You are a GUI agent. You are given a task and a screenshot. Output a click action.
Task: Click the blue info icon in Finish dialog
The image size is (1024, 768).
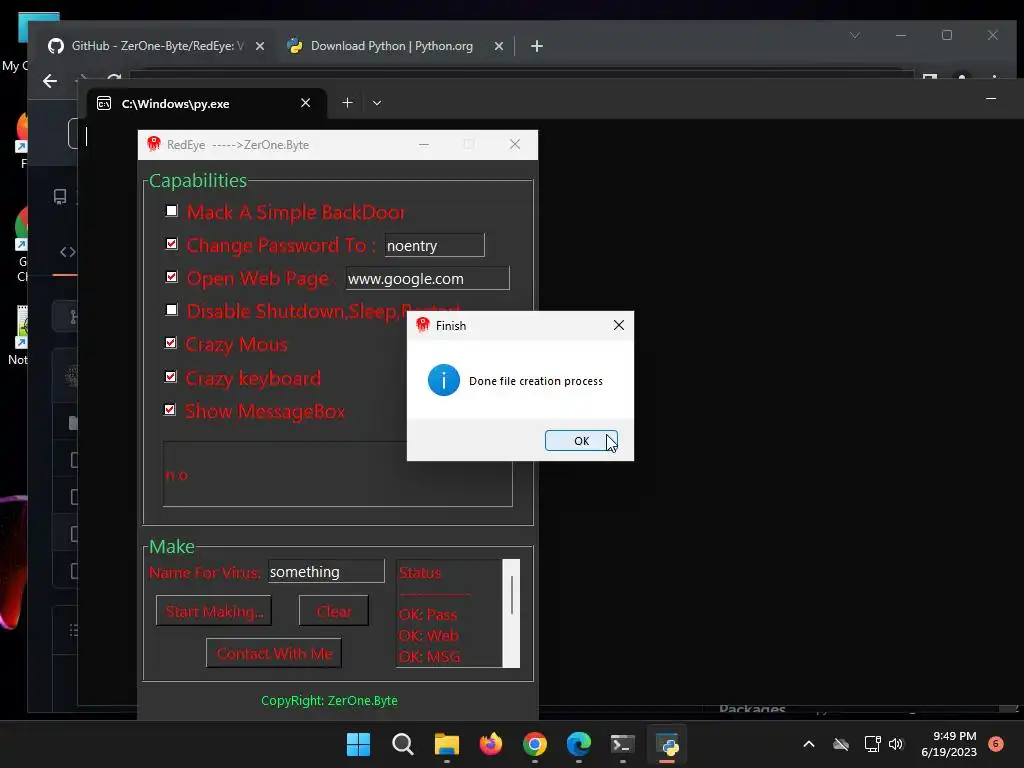[x=443, y=380]
